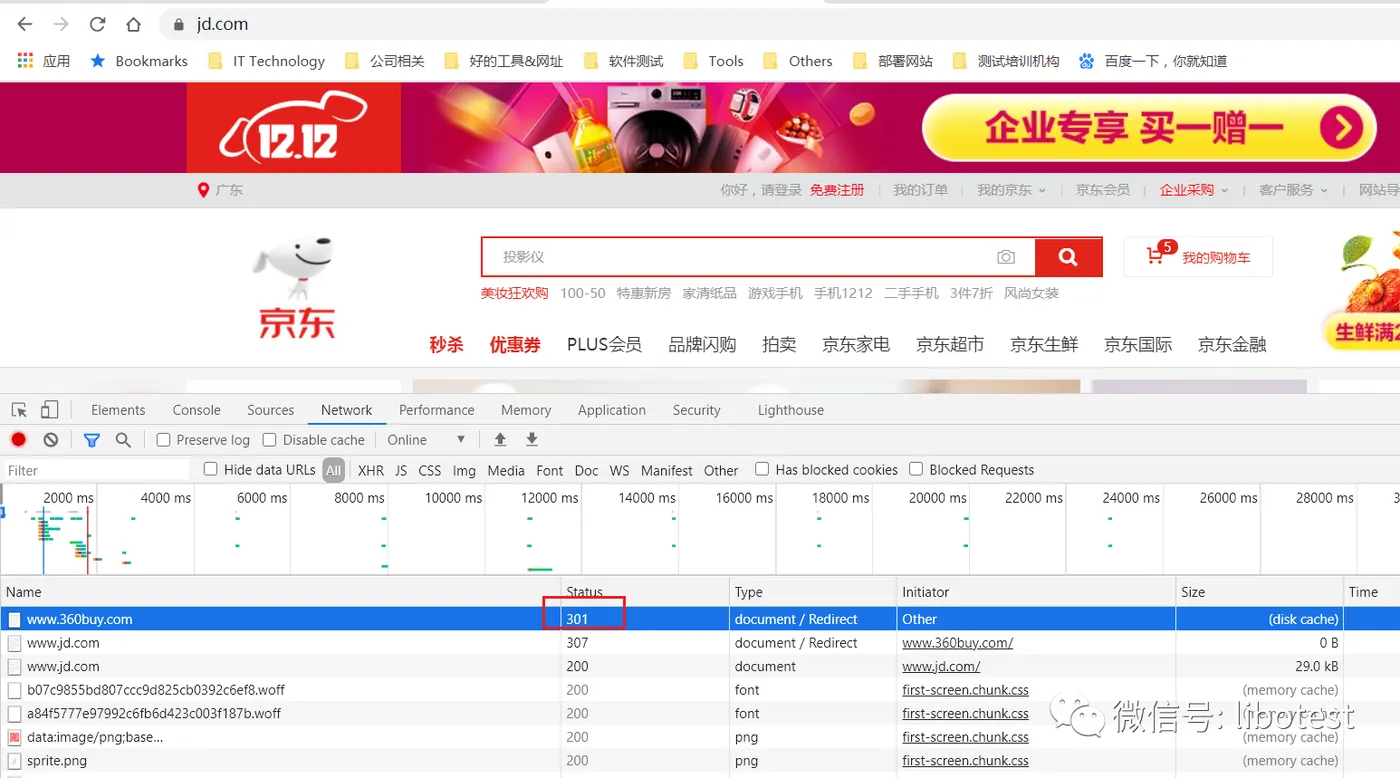Expand the 我的京东 dropdown
This screenshot has width=1400, height=778.
1011,190
